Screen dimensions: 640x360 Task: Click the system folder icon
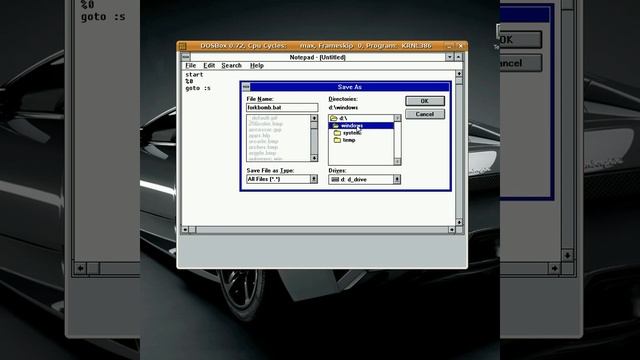[x=337, y=133]
